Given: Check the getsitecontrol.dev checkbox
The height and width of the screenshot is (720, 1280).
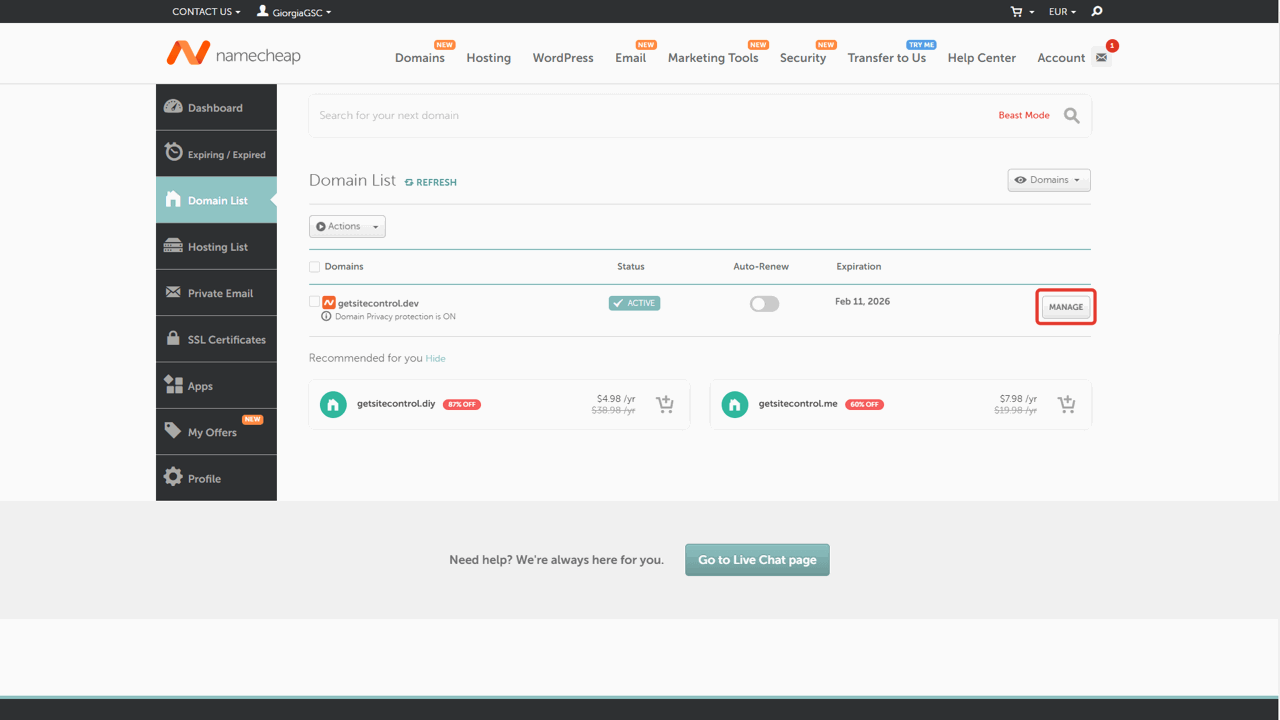Looking at the screenshot, I should point(315,302).
